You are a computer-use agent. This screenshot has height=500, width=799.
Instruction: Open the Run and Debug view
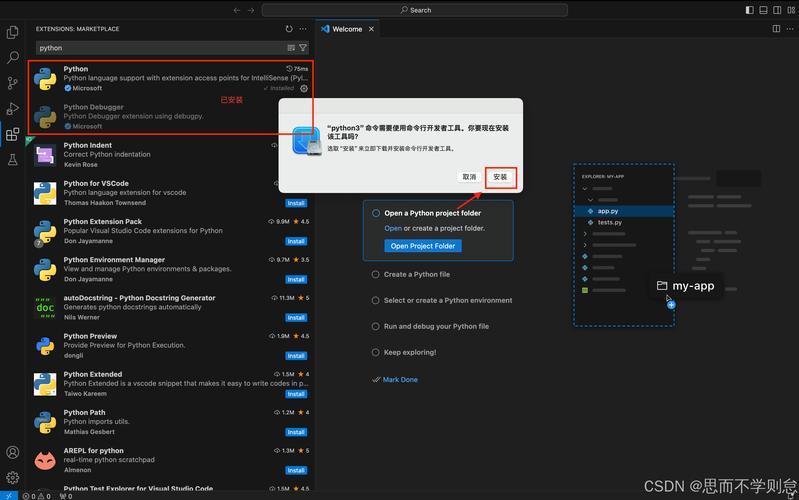click(x=13, y=108)
